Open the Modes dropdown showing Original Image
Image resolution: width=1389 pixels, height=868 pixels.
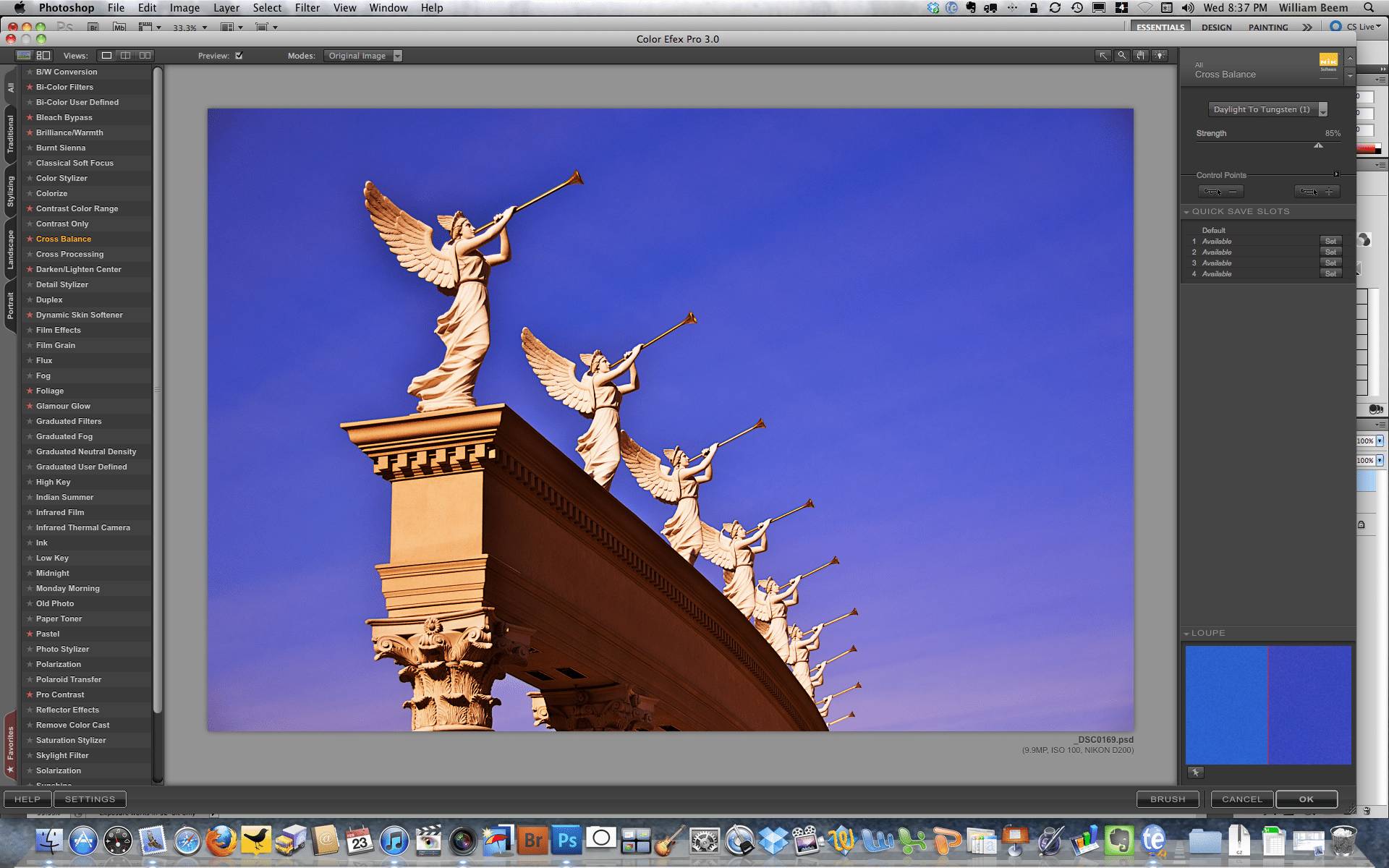[x=362, y=56]
